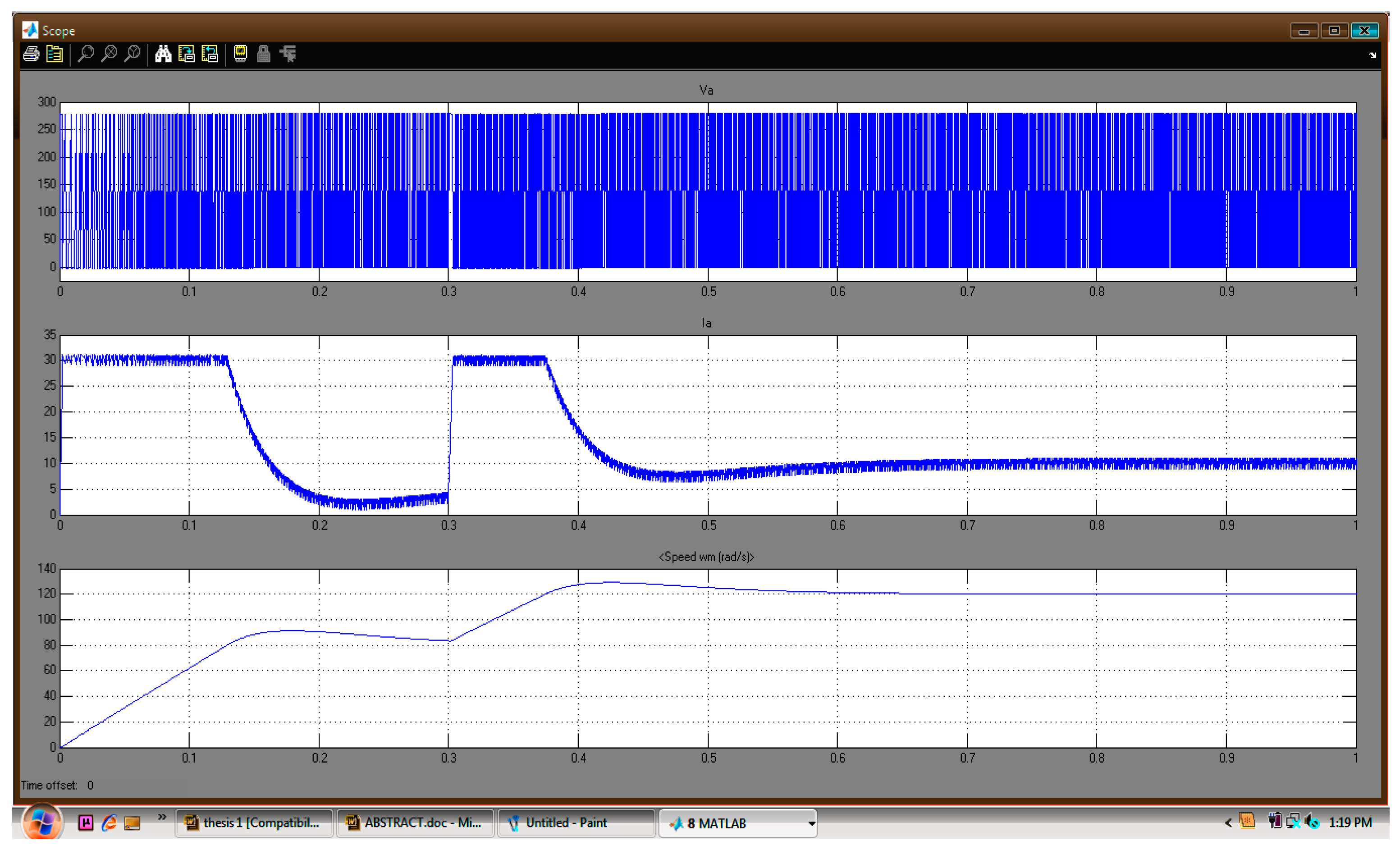Toggle the floating scope icon

pos(240,55)
